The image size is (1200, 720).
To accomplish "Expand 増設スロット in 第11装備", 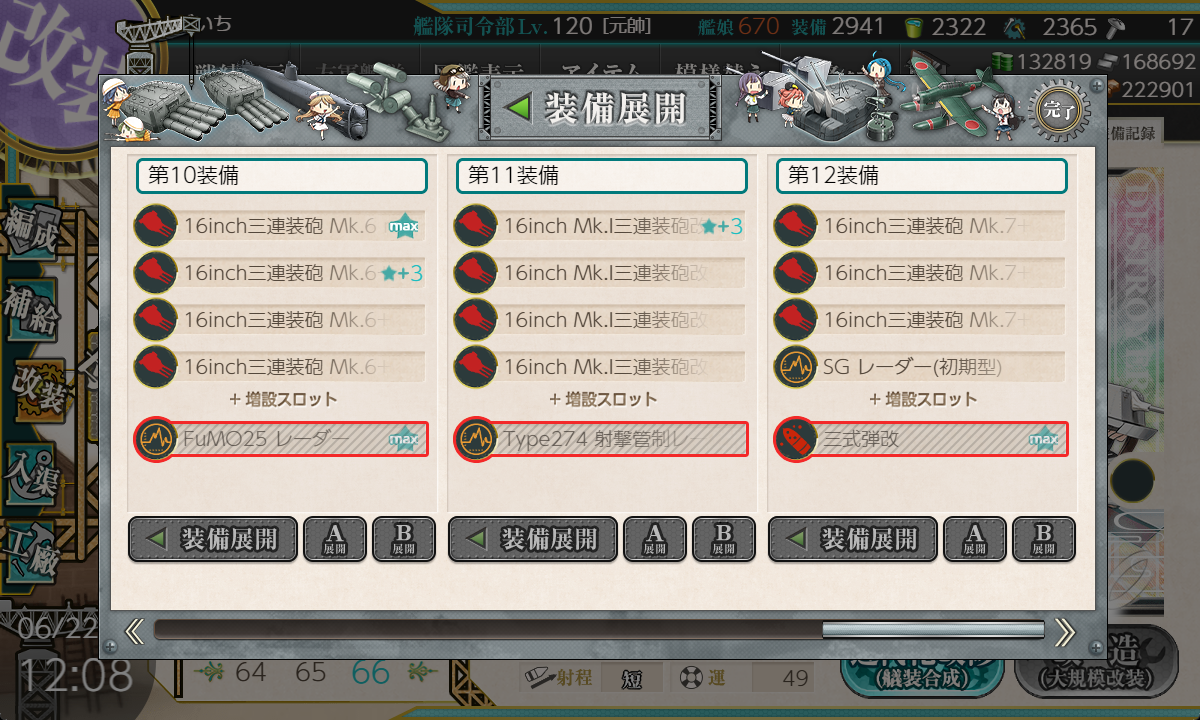I will (x=603, y=399).
